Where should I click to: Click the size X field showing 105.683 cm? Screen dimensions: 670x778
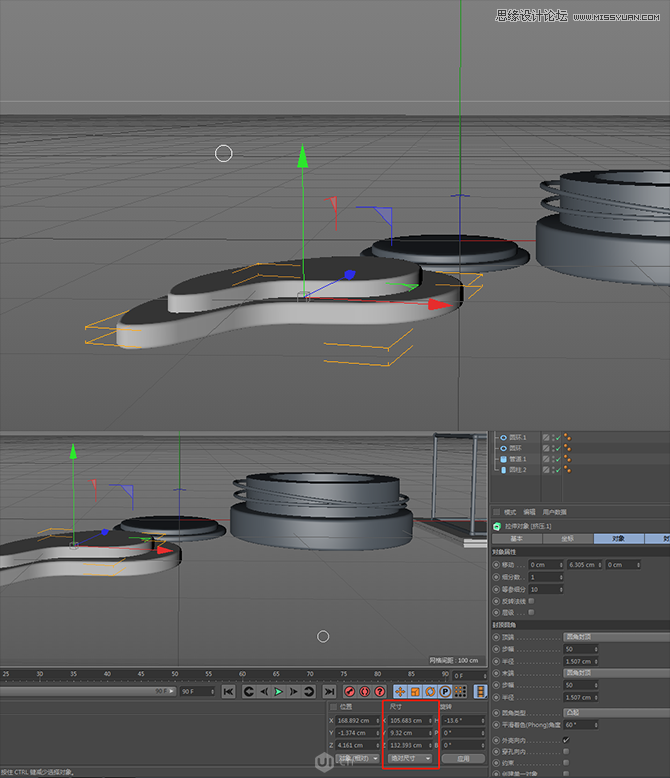(408, 720)
